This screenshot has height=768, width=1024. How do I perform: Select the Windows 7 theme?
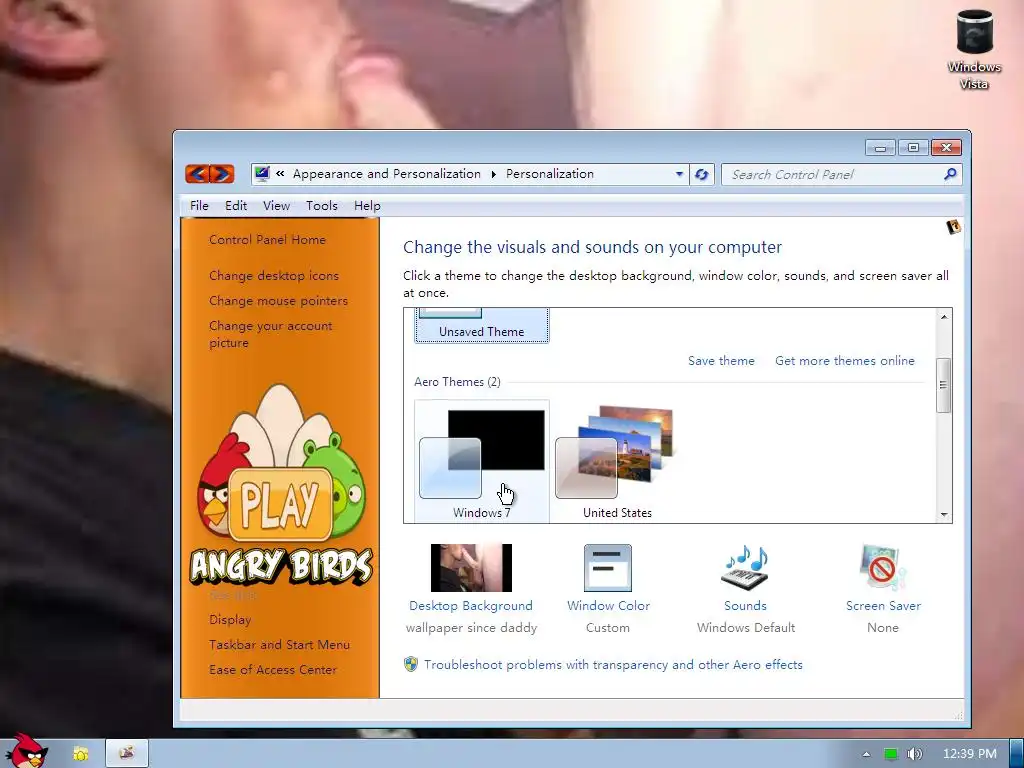click(482, 461)
